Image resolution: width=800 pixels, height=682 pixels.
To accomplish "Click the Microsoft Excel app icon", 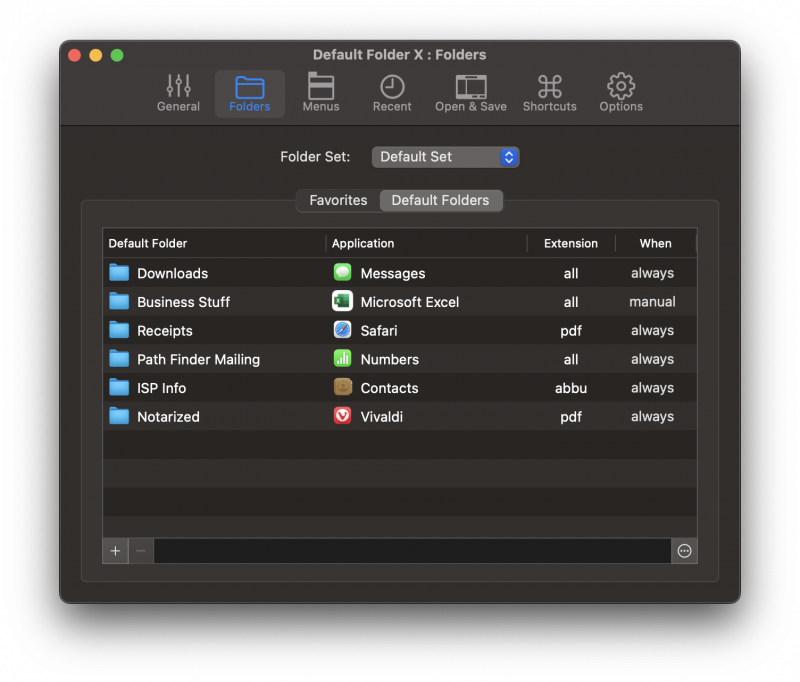I will coord(342,301).
